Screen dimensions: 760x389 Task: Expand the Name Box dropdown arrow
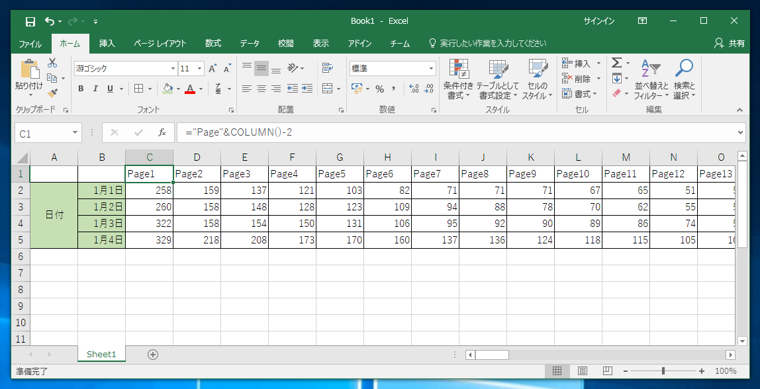75,132
